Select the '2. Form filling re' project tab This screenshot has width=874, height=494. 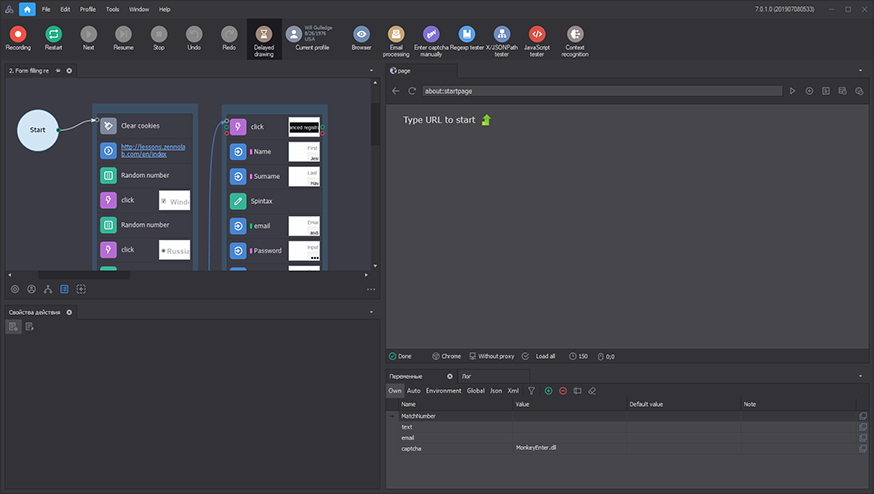(x=29, y=71)
